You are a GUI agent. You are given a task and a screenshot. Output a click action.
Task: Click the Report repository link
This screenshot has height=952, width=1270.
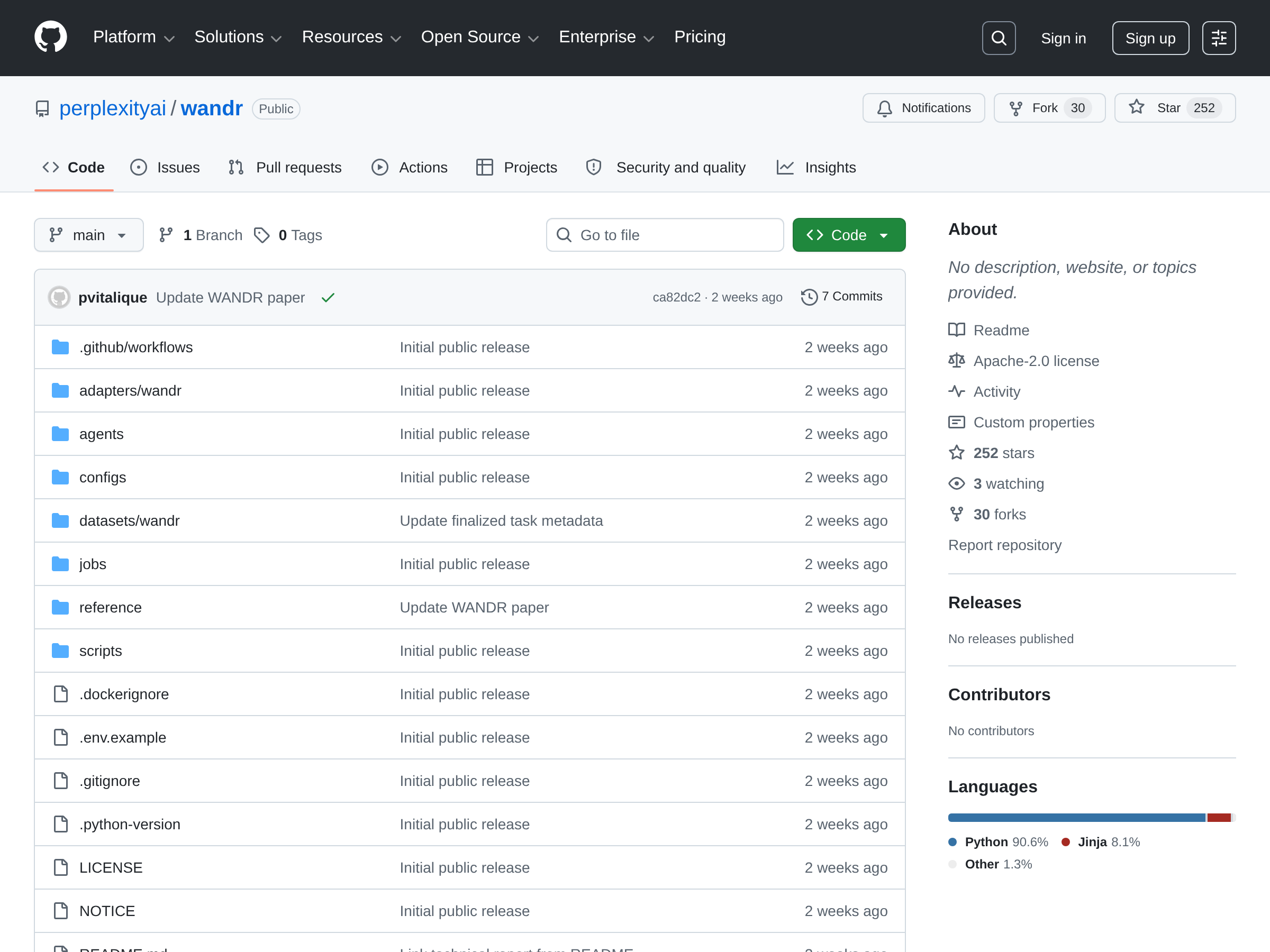(1005, 545)
